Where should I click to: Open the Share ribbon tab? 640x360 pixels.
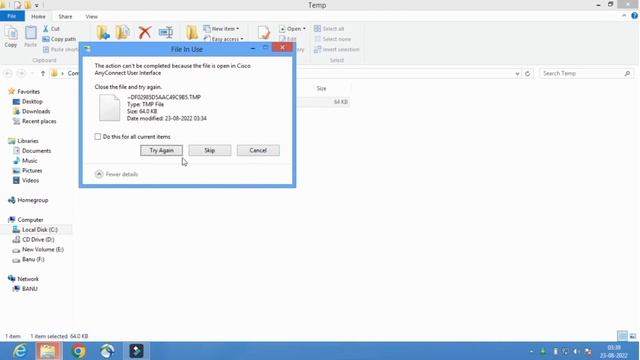pyautogui.click(x=65, y=16)
